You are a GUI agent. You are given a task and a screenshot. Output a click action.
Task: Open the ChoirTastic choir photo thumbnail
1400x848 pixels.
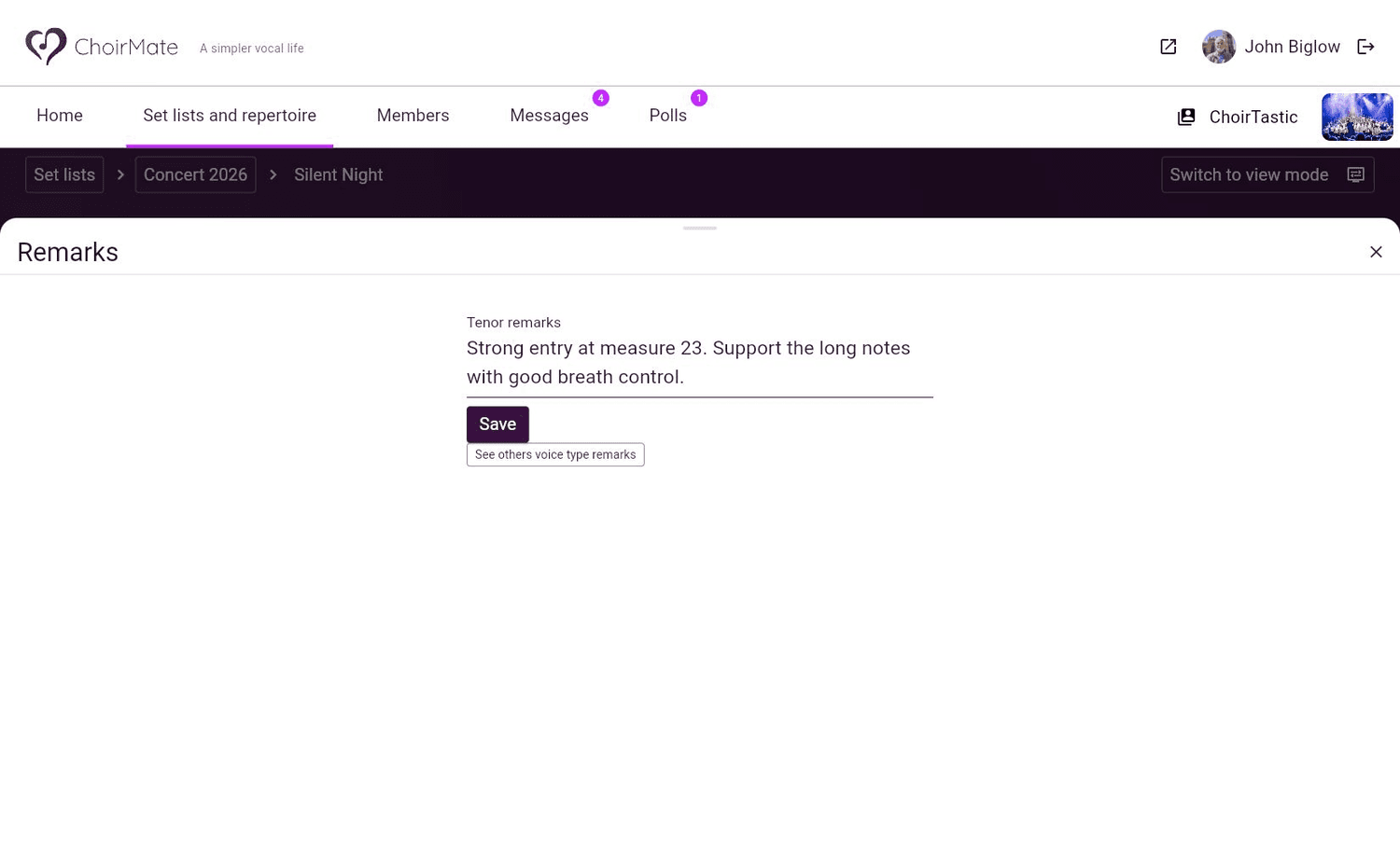point(1357,117)
